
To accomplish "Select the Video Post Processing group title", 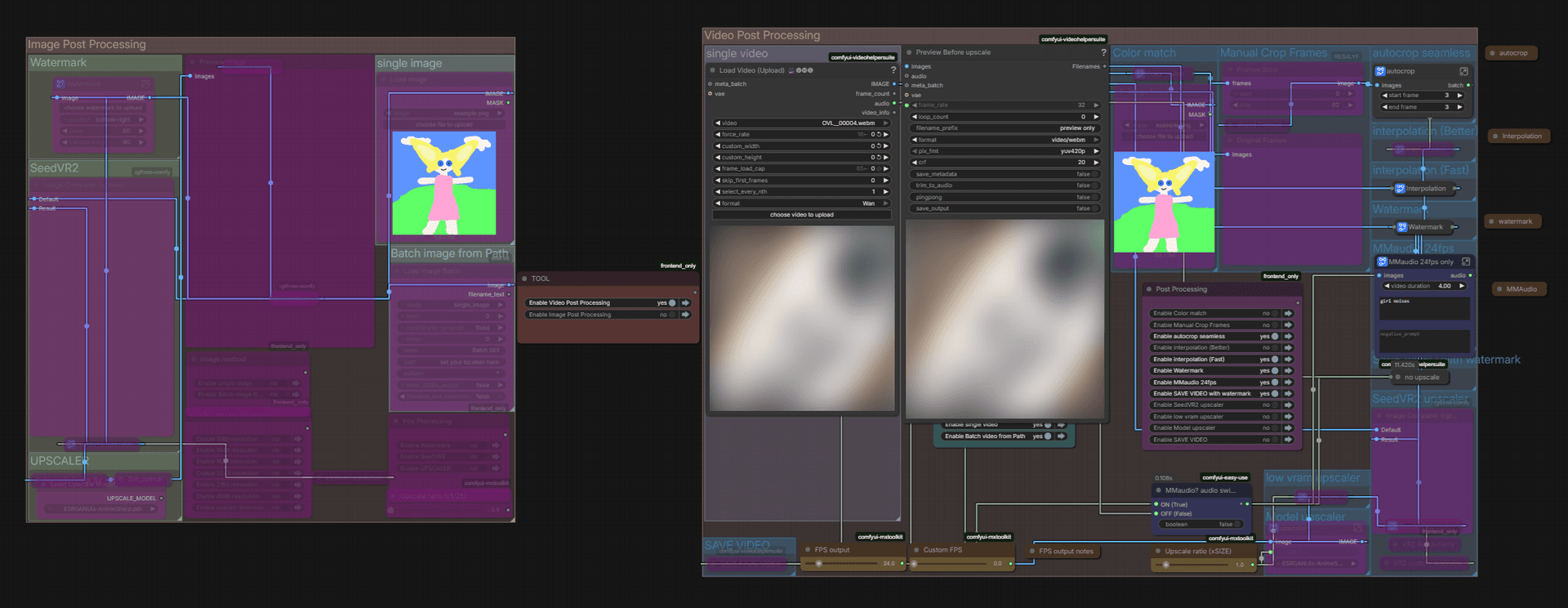I will [762, 36].
